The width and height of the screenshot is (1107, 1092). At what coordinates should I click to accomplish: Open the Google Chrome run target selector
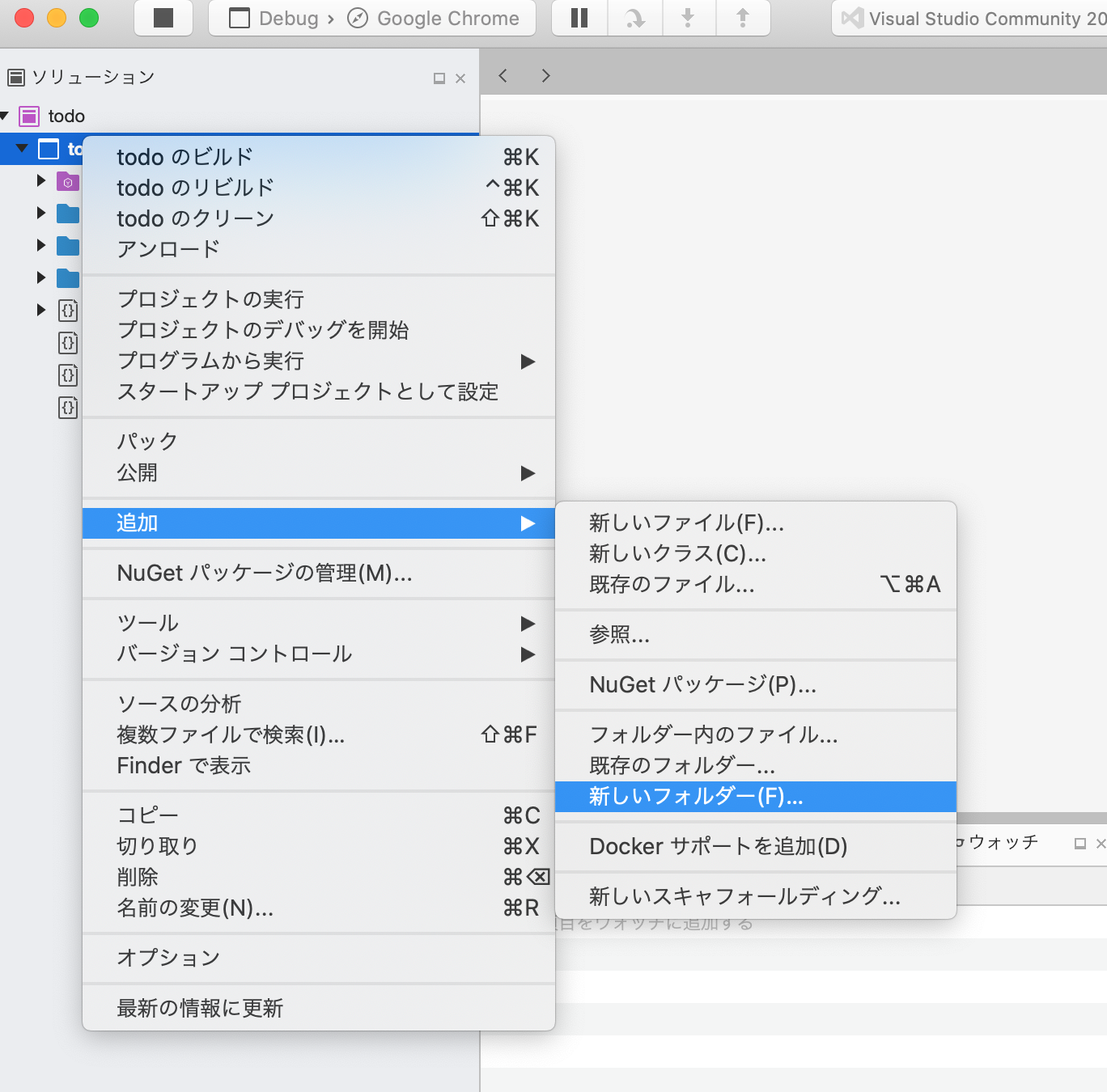click(433, 18)
